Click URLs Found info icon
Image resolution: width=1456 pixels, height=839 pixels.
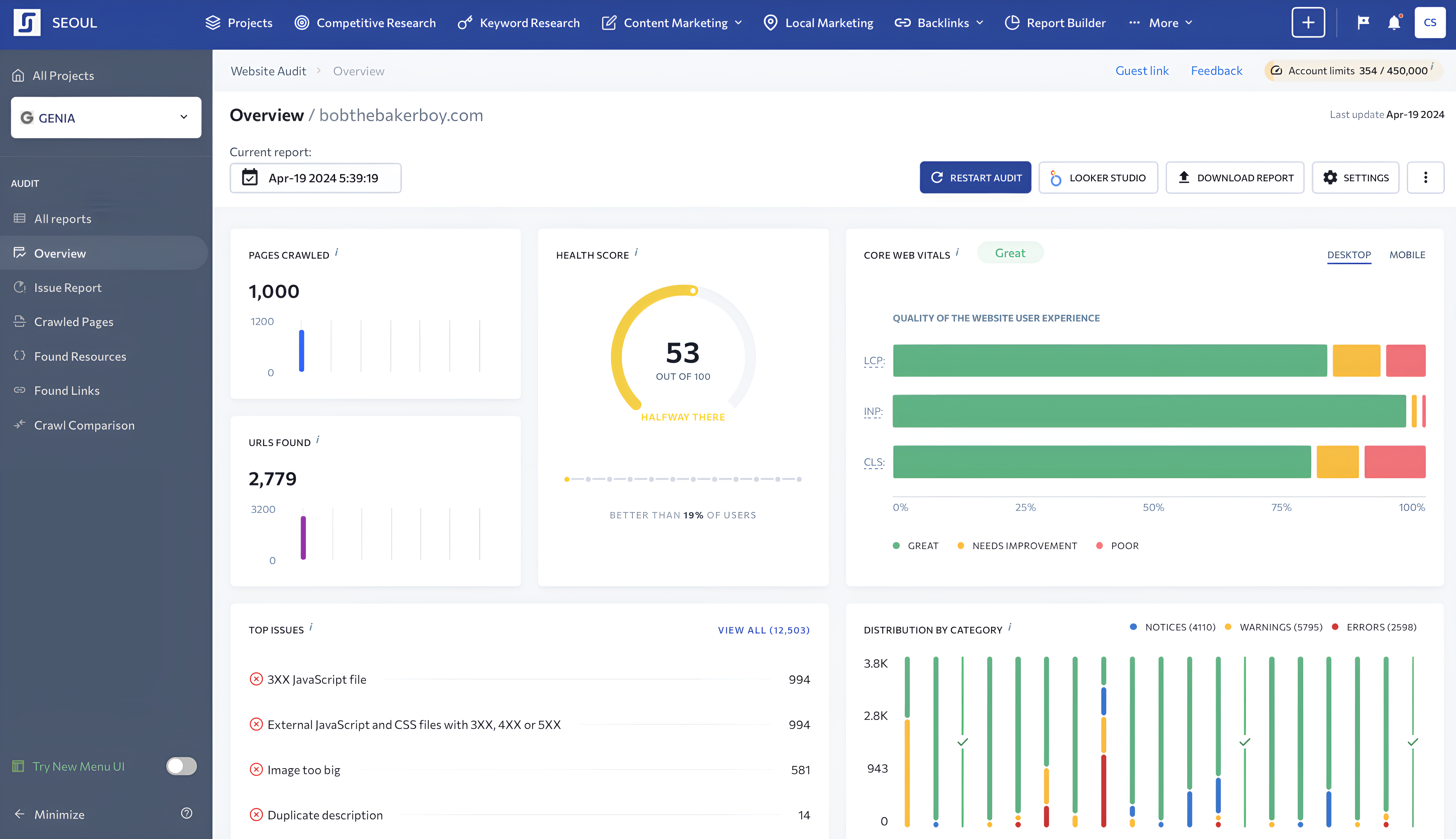(x=318, y=440)
